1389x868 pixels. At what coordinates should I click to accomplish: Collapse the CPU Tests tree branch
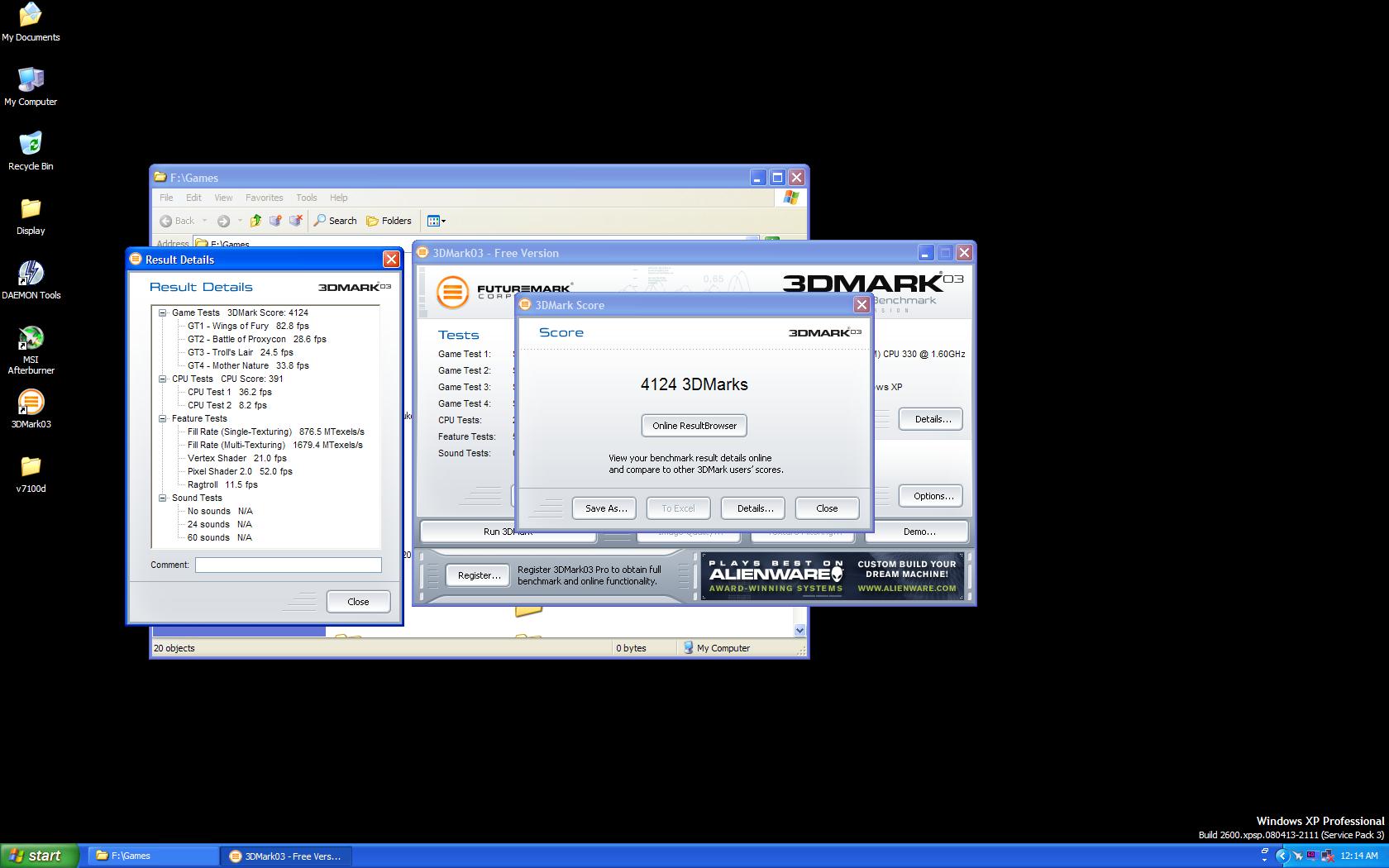162,379
